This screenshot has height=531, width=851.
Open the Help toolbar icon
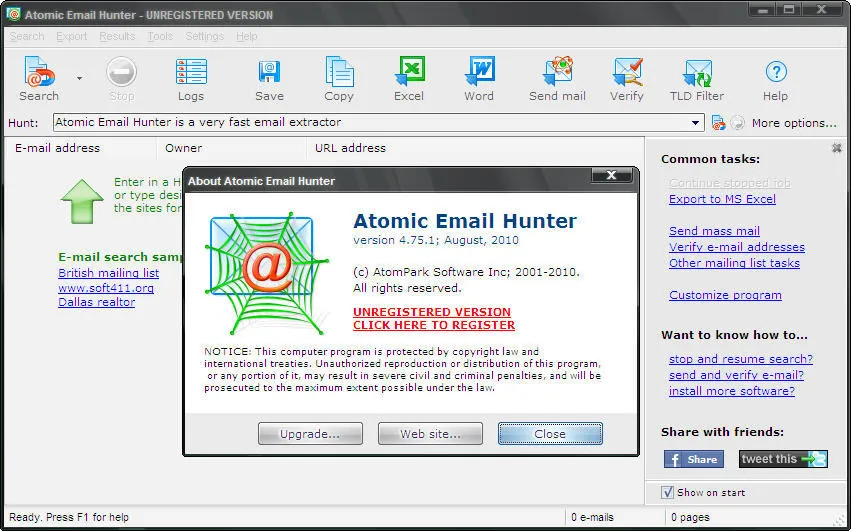click(776, 79)
